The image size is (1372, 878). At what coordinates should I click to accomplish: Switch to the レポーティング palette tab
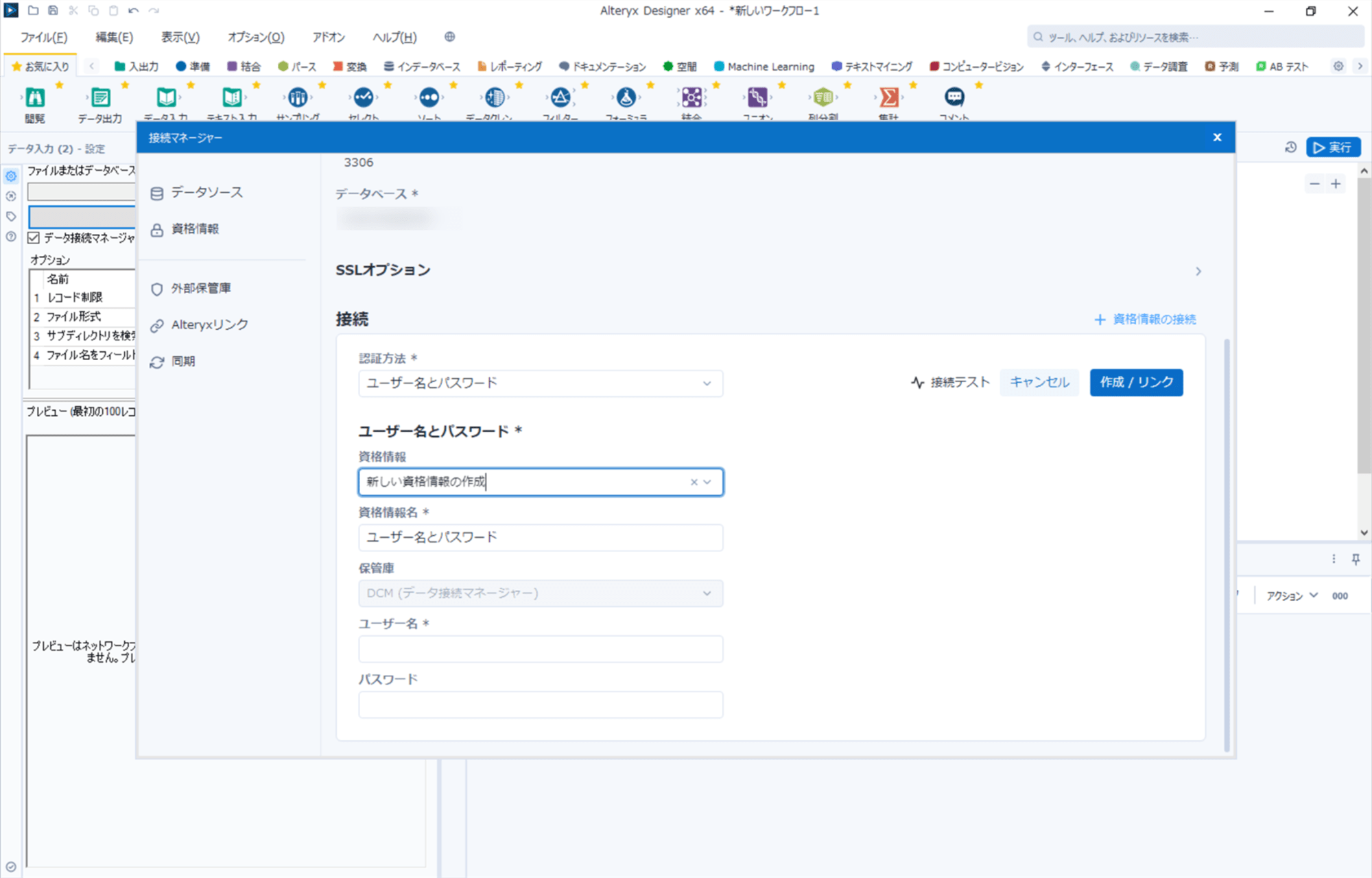pos(510,67)
